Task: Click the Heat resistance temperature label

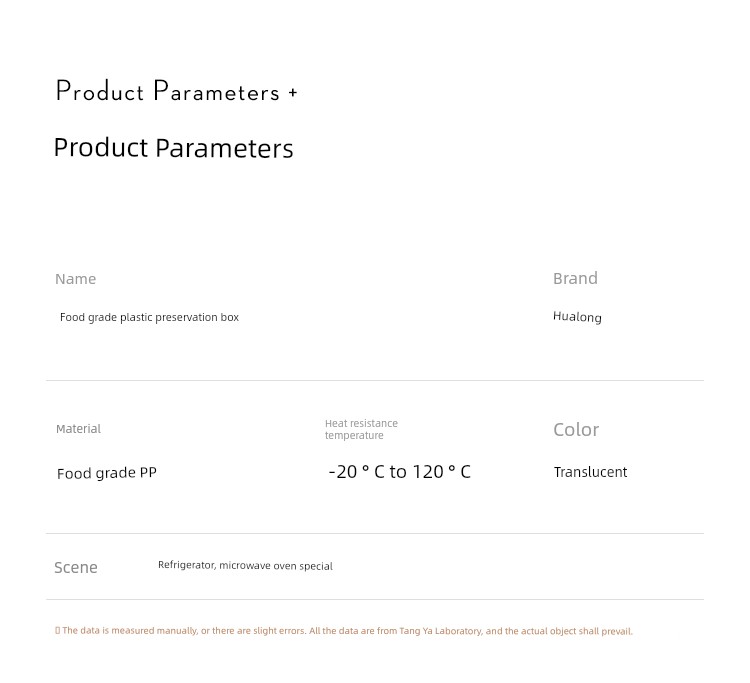Action: pyautogui.click(x=361, y=430)
